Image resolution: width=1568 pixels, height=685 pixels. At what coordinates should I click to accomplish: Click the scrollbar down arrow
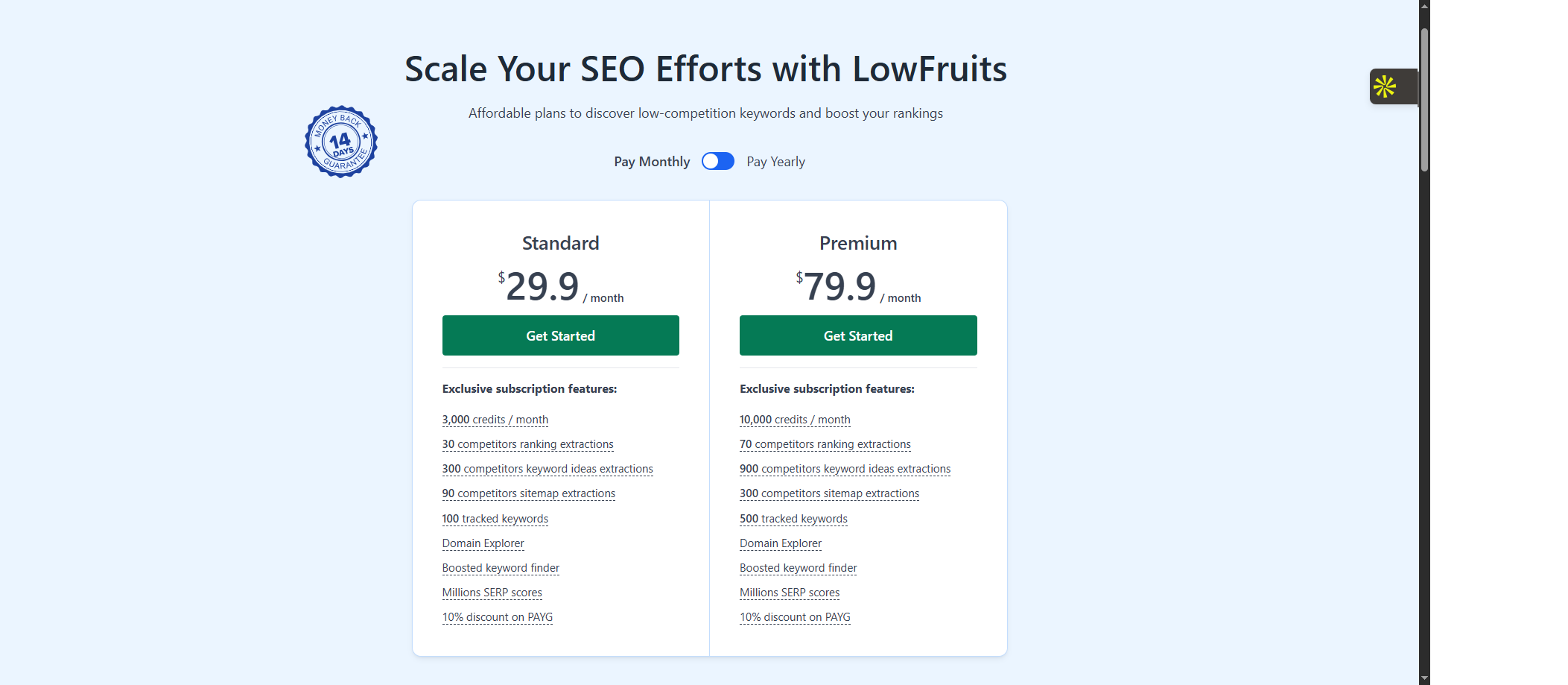(1424, 678)
